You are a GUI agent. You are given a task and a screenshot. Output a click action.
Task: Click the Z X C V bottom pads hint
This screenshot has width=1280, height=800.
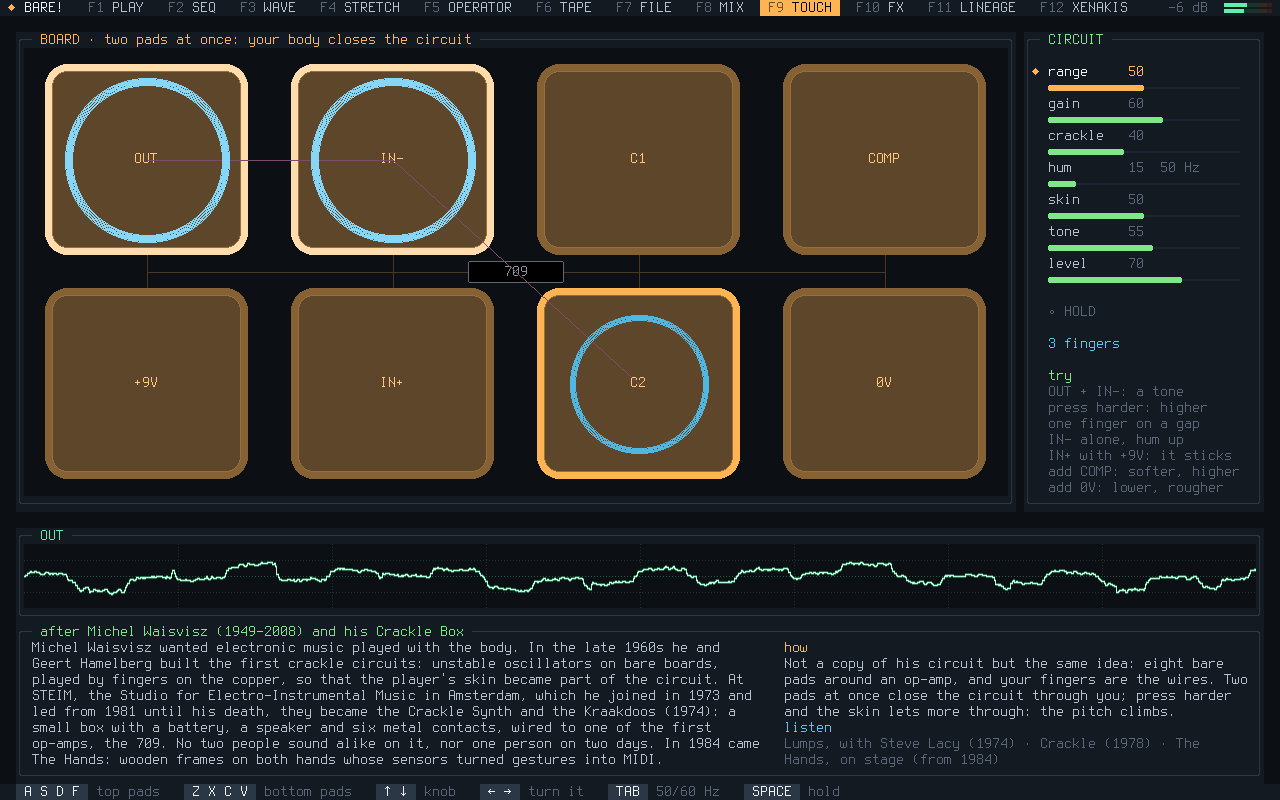click(268, 792)
